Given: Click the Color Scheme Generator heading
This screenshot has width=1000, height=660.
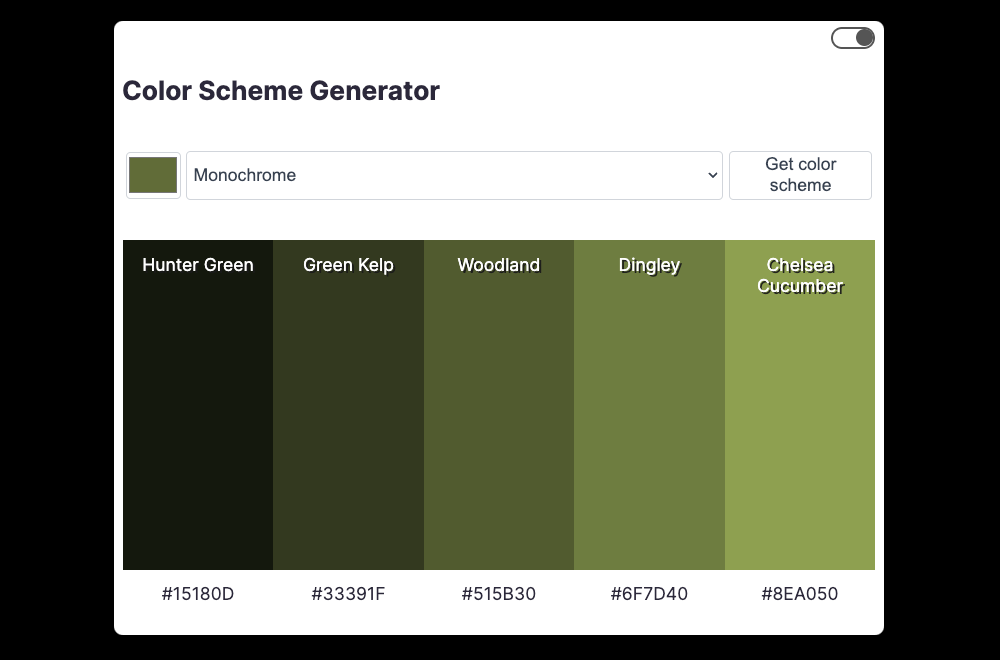Looking at the screenshot, I should point(281,91).
